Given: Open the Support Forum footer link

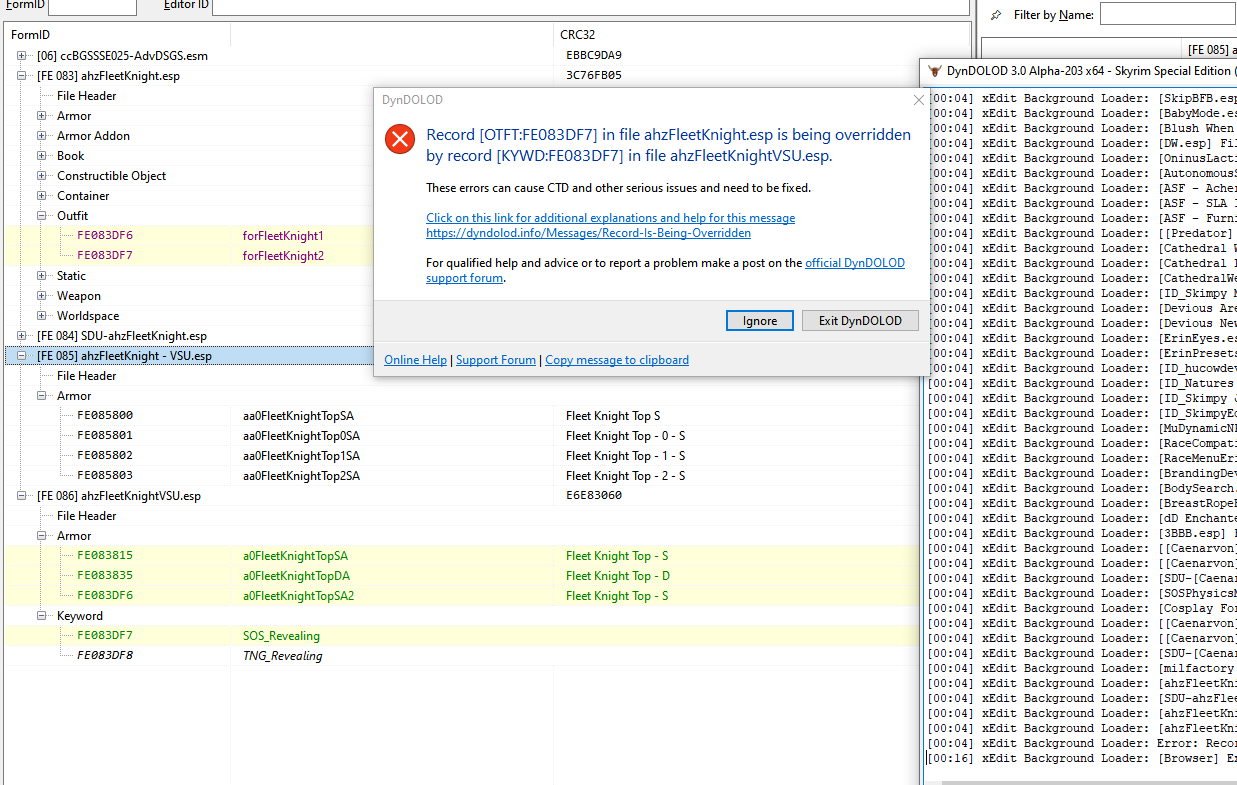Looking at the screenshot, I should [496, 360].
